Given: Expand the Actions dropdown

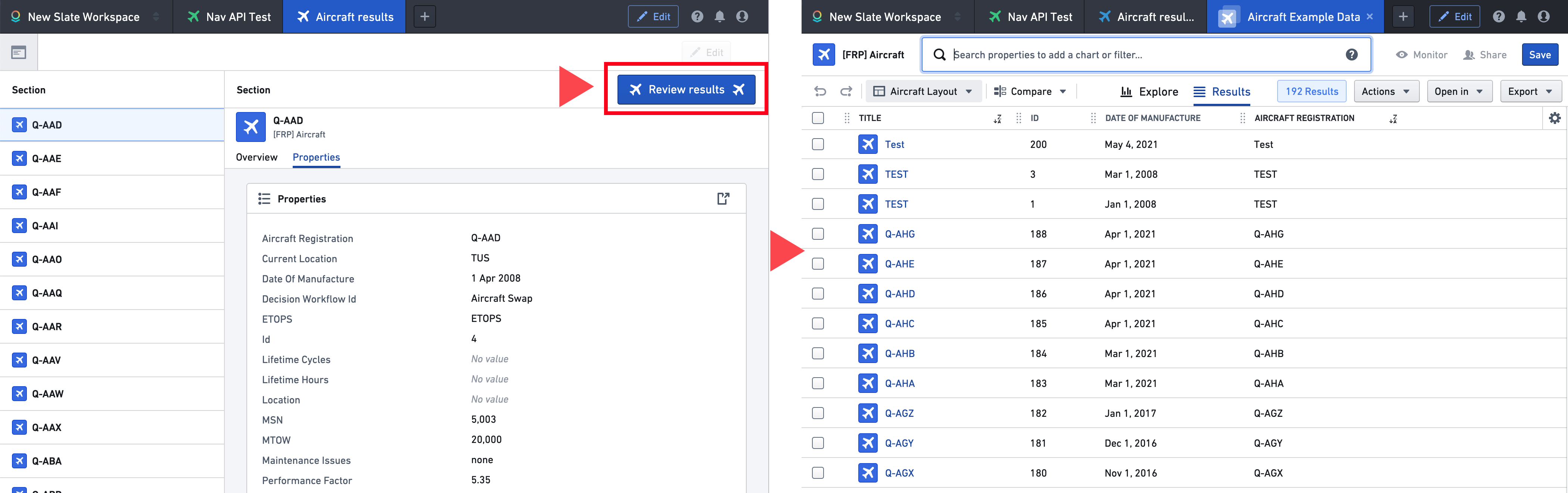Looking at the screenshot, I should point(1386,91).
